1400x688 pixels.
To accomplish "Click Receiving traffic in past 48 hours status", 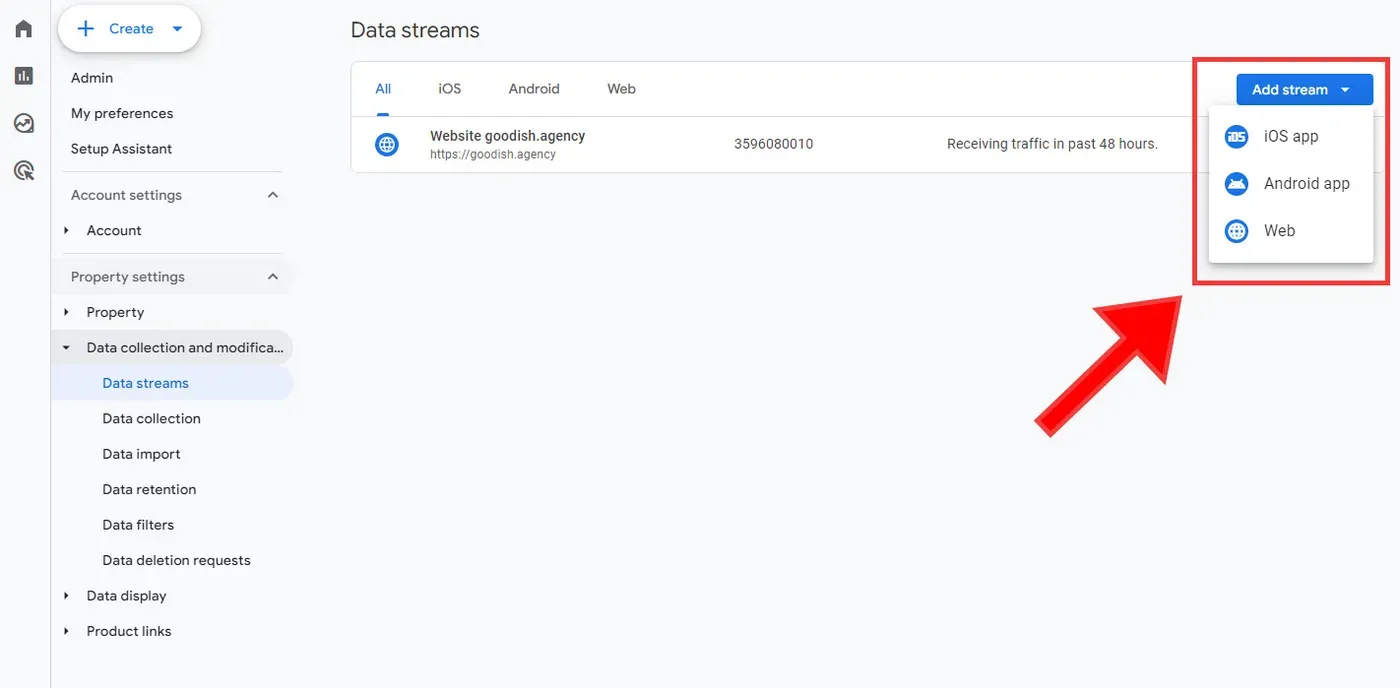I will pyautogui.click(x=1052, y=144).
